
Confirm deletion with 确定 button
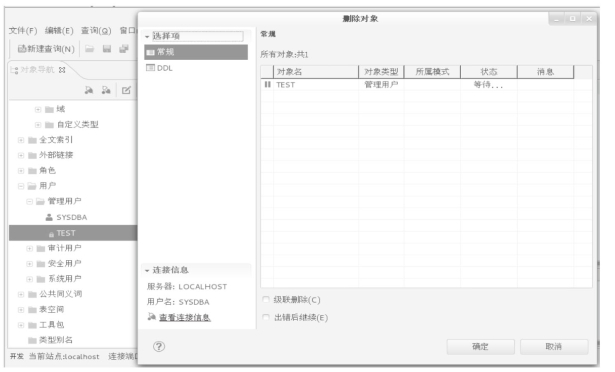[x=480, y=347]
